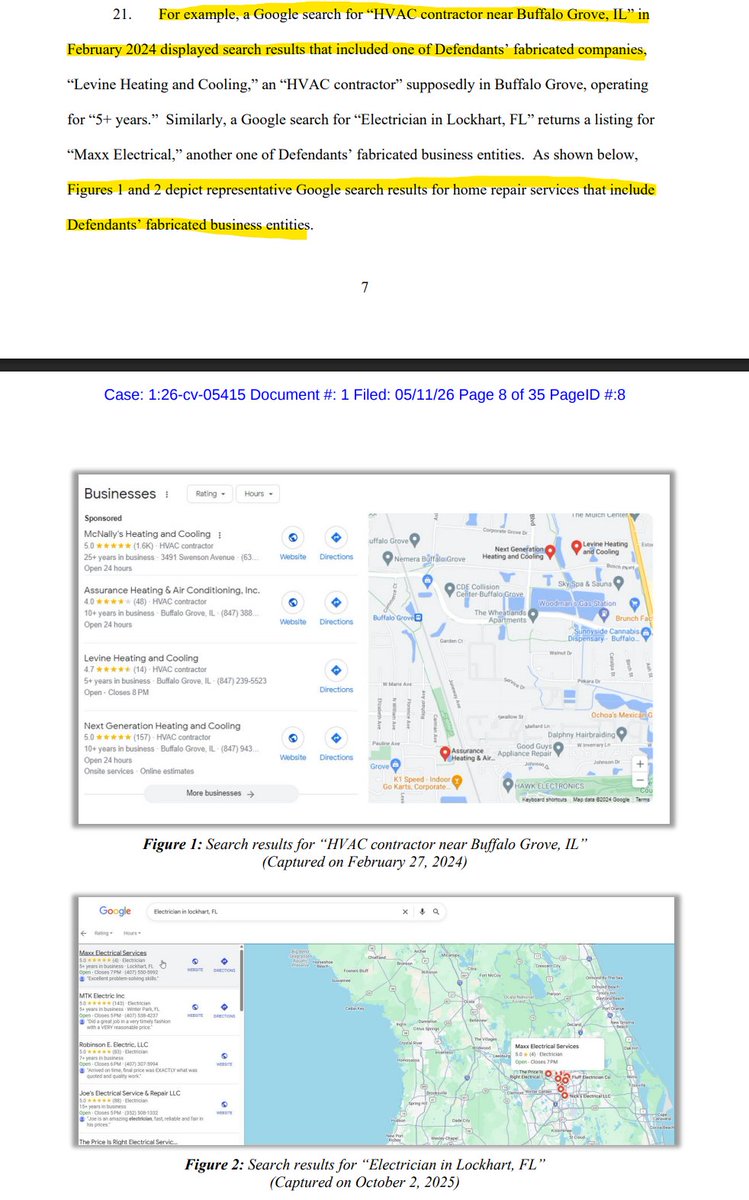Open the MTK Electric Inc listing
This screenshot has height=1200, width=749.
click(x=101, y=996)
